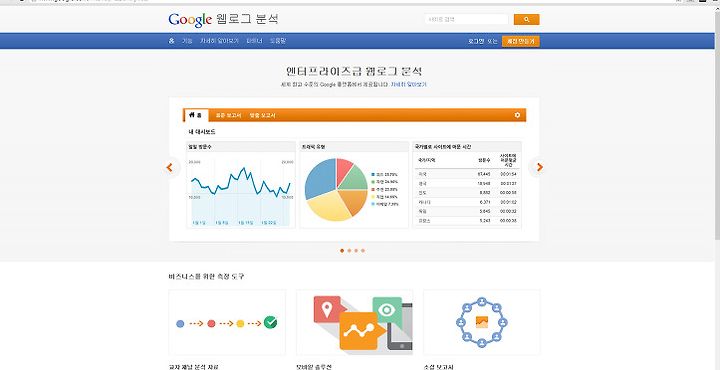Click the yellow legend square by pie chart
Image resolution: width=720 pixels, height=370 pixels.
coord(373,196)
